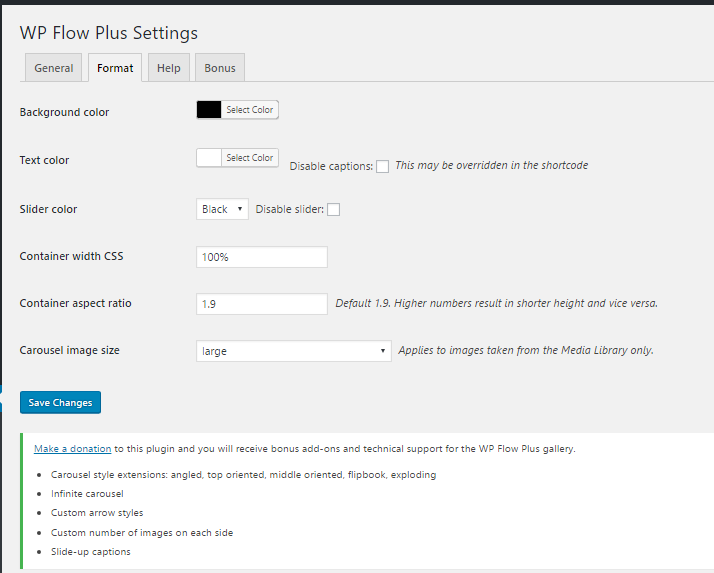The width and height of the screenshot is (714, 573).
Task: Expand the Carousel image size dropdown
Action: (x=294, y=351)
